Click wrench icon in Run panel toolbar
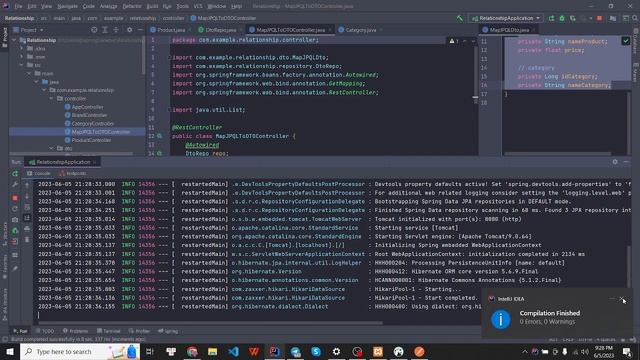The width and height of the screenshot is (640, 360). coord(15,184)
